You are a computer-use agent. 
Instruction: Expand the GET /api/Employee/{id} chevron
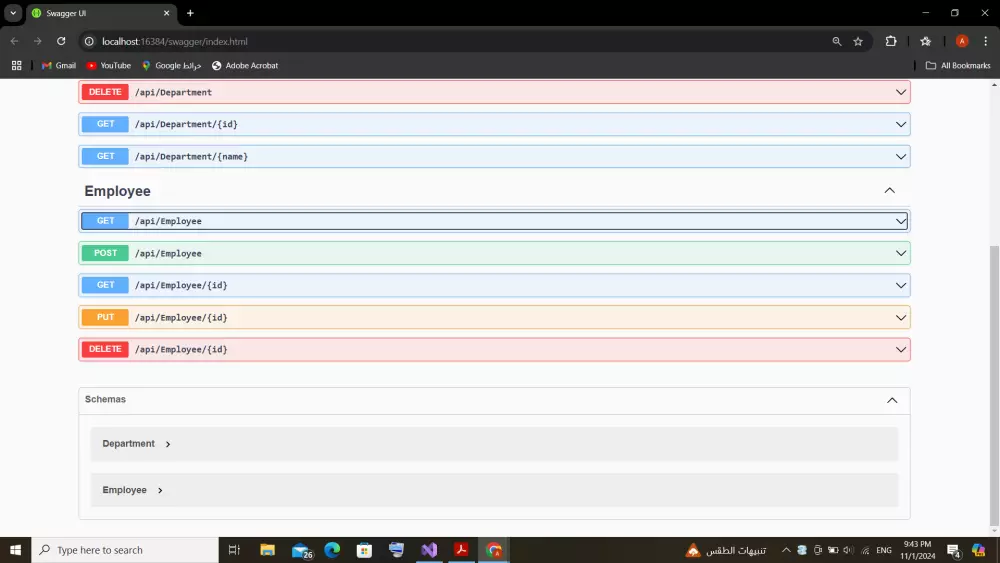click(901, 285)
